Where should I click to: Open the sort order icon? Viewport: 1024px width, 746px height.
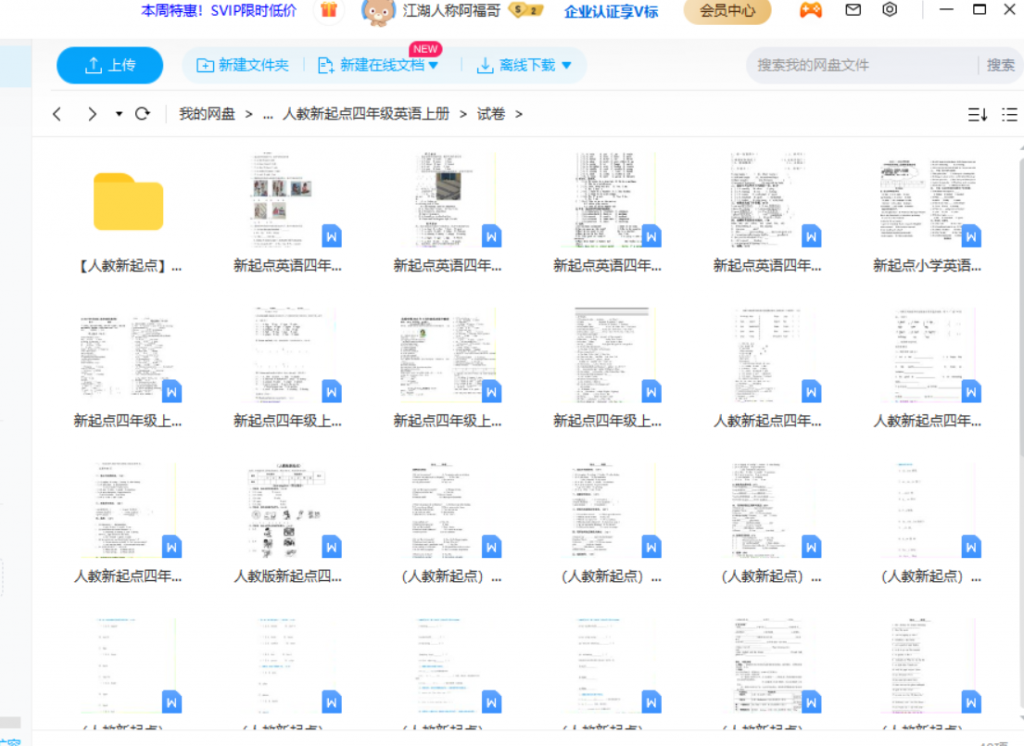pos(977,115)
